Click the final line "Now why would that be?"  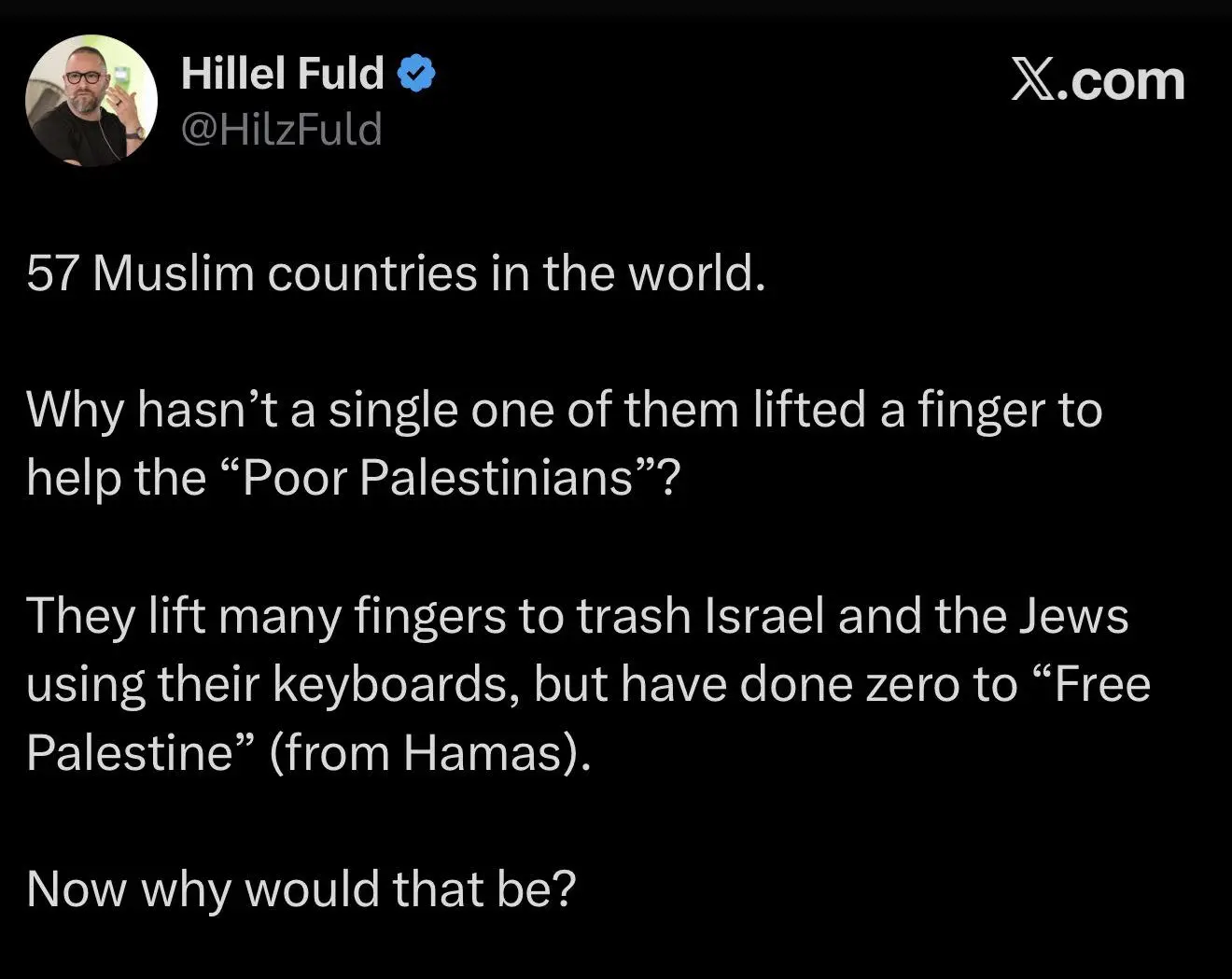click(301, 888)
